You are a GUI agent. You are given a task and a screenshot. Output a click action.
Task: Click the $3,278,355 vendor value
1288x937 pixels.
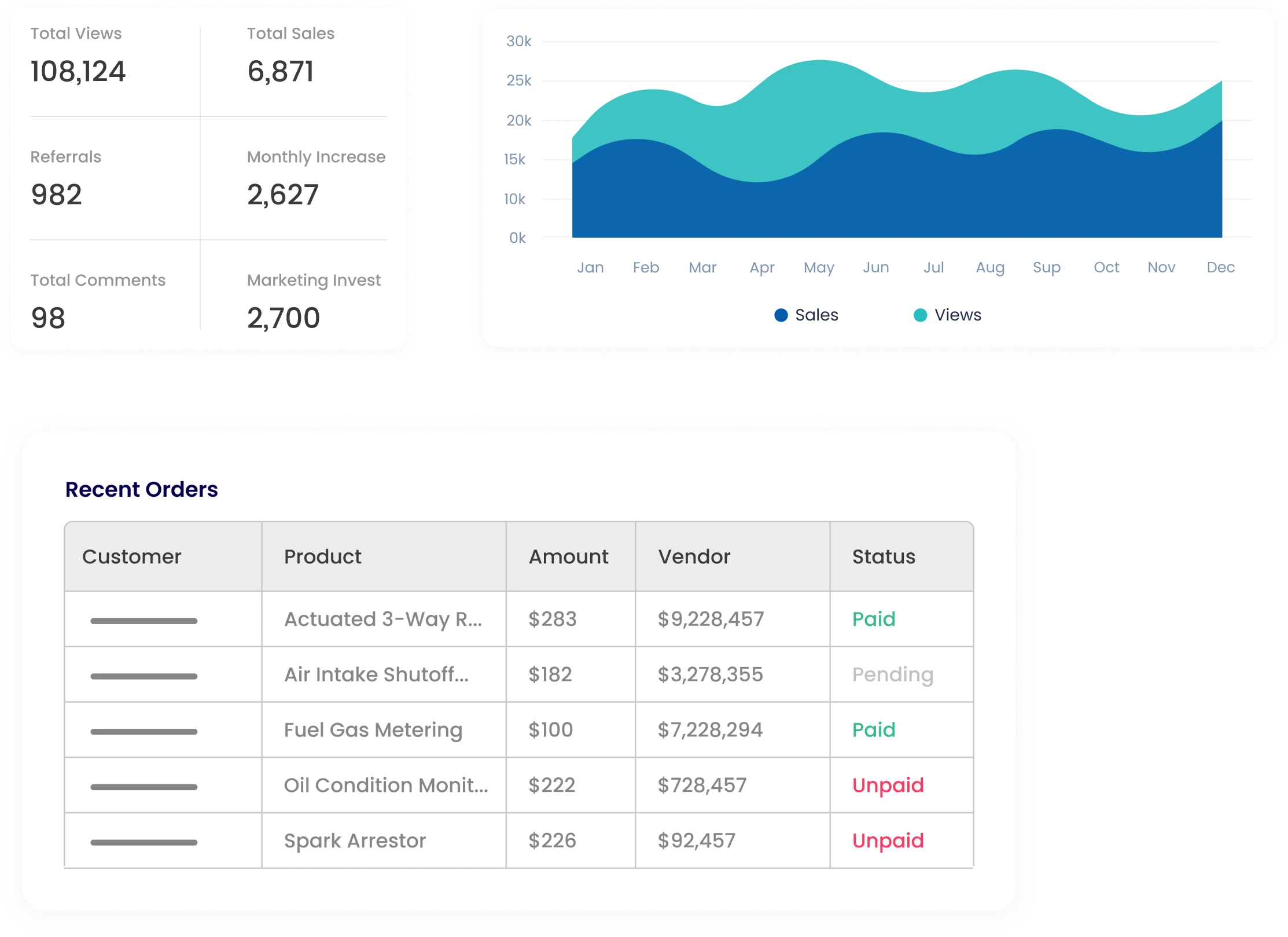point(710,674)
